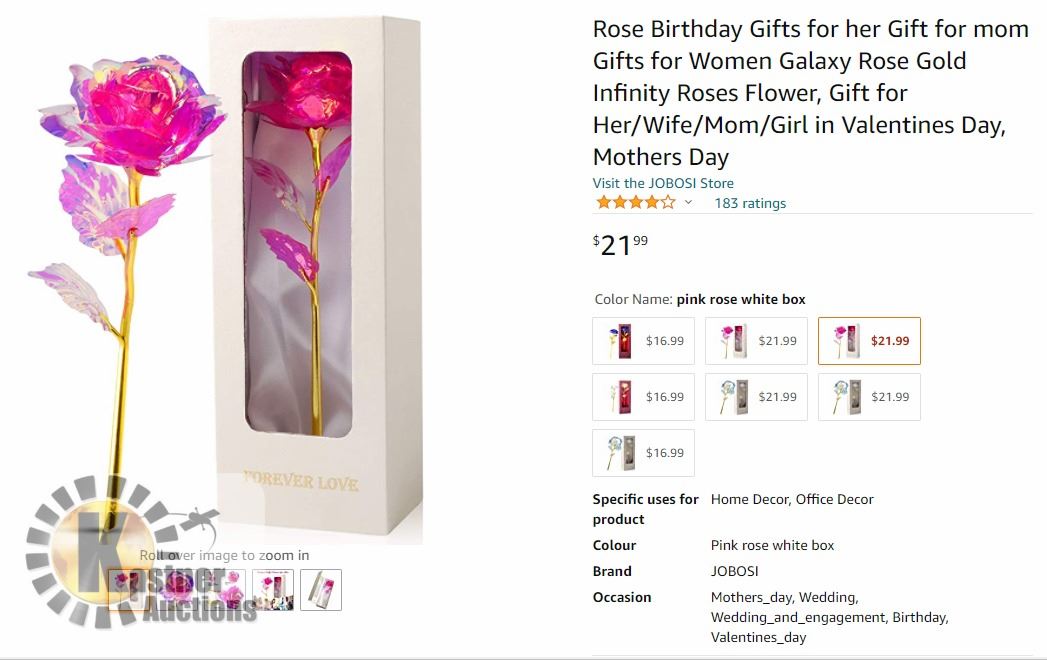The width and height of the screenshot is (1047, 660).
Task: Select the highlighted rose-with-box thumbnail
Action: pyautogui.click(x=128, y=589)
